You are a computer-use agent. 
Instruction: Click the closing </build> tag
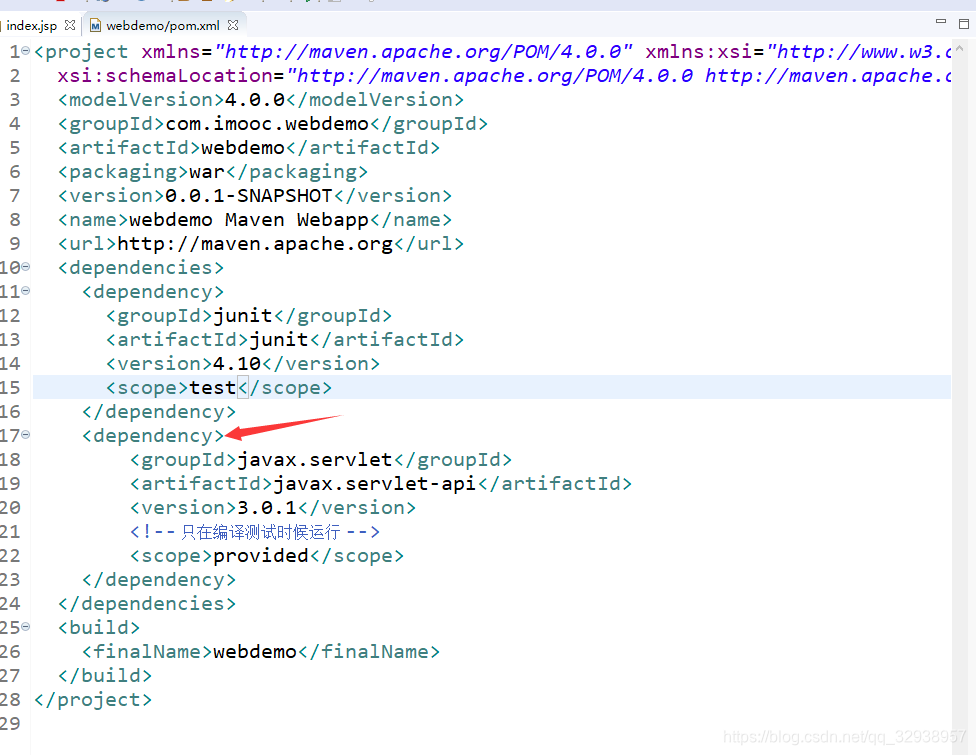coord(105,676)
